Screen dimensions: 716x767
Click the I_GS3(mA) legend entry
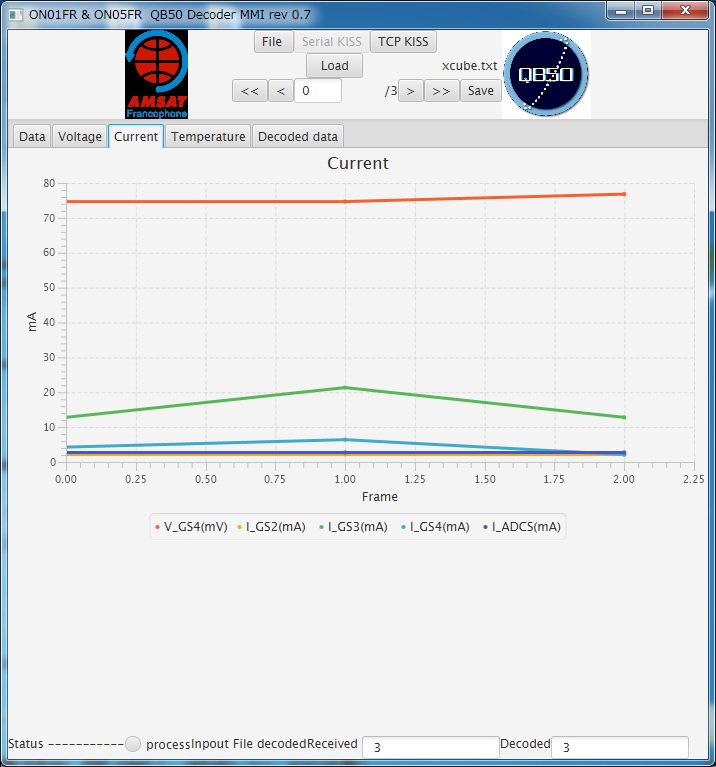pyautogui.click(x=353, y=527)
